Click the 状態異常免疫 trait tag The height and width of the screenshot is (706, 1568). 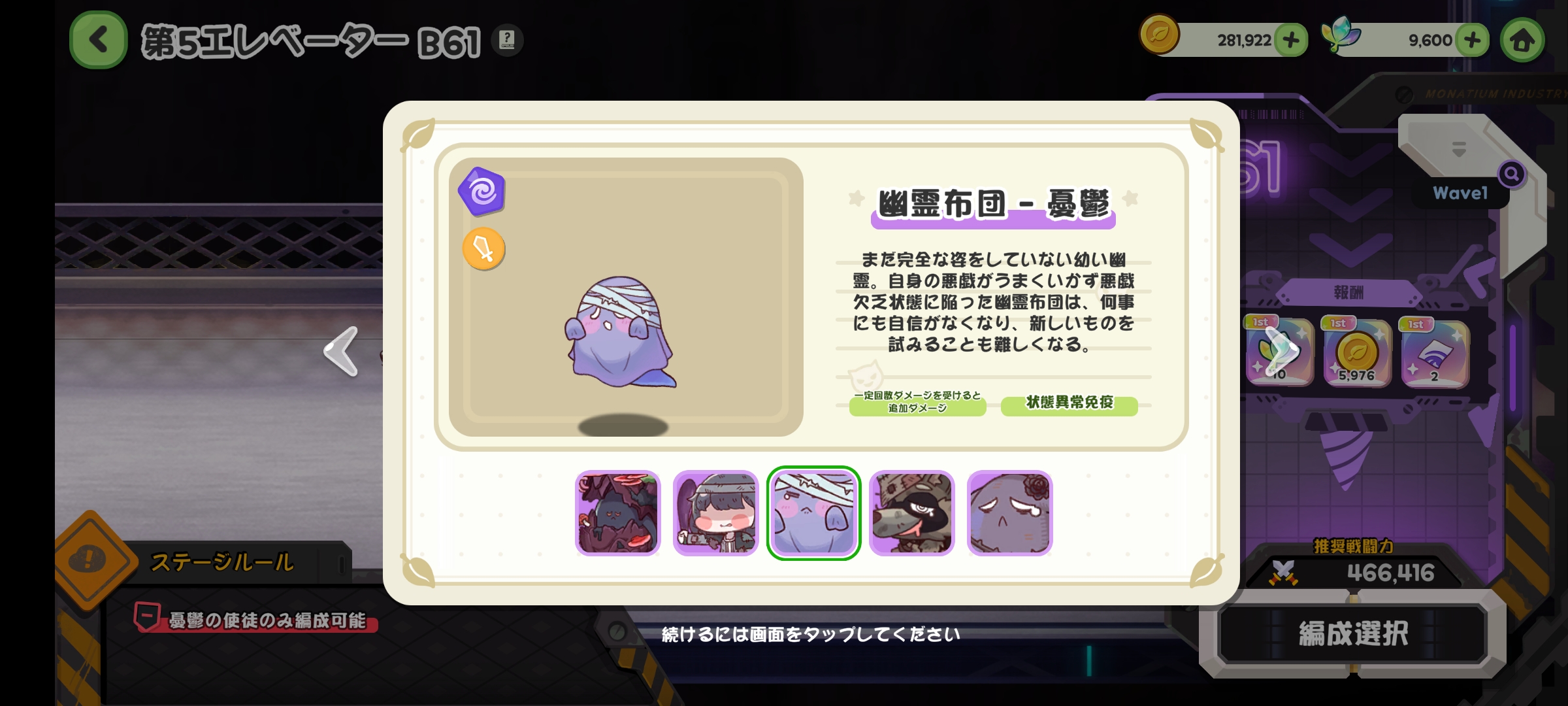(x=1070, y=403)
